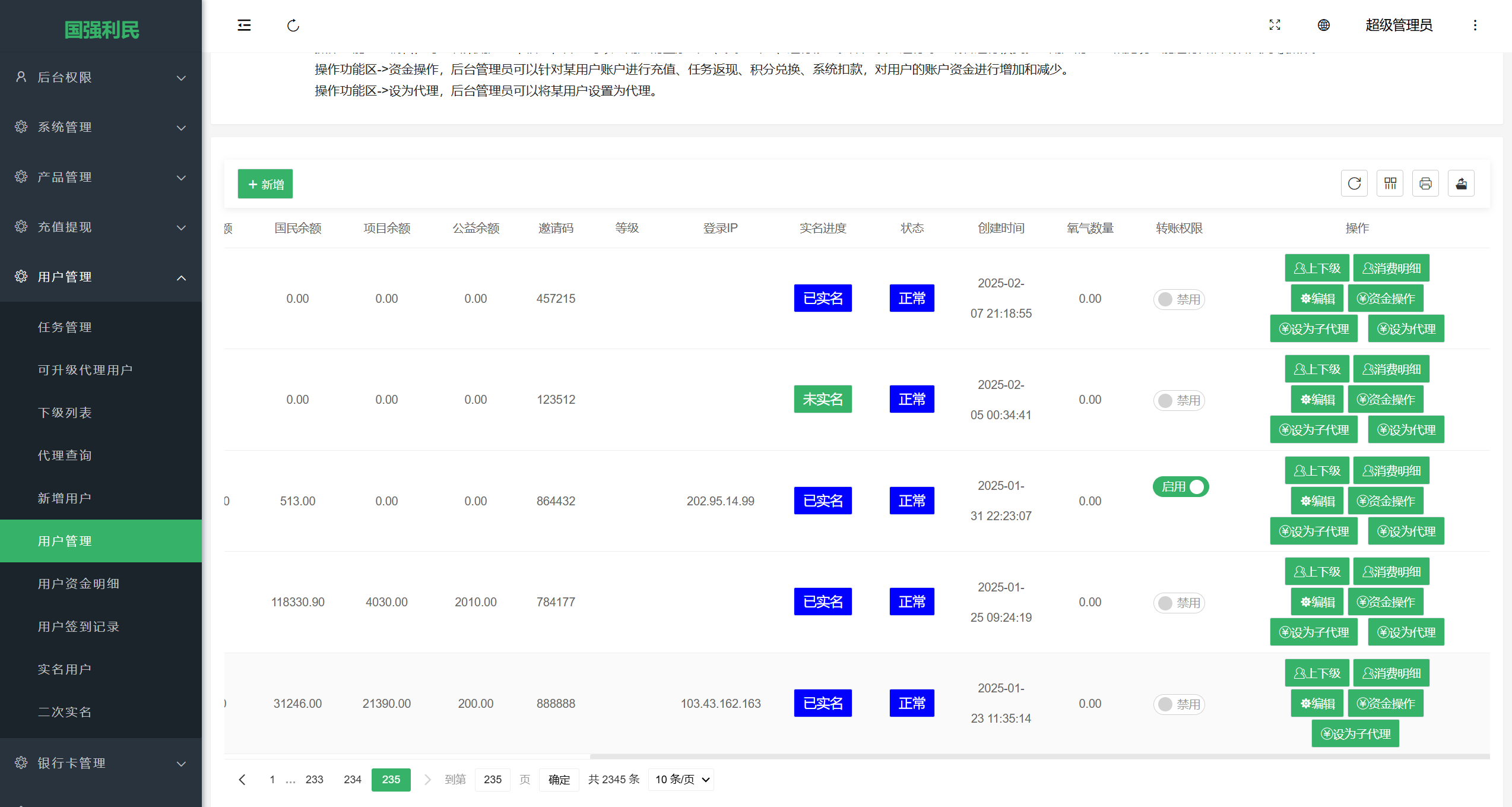Select 代理查询 submenu item

(65, 455)
